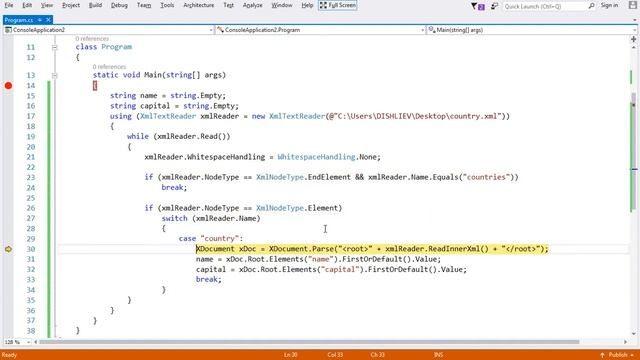This screenshot has width=640, height=360.
Task: Open the Help menu
Action: click(307, 5)
